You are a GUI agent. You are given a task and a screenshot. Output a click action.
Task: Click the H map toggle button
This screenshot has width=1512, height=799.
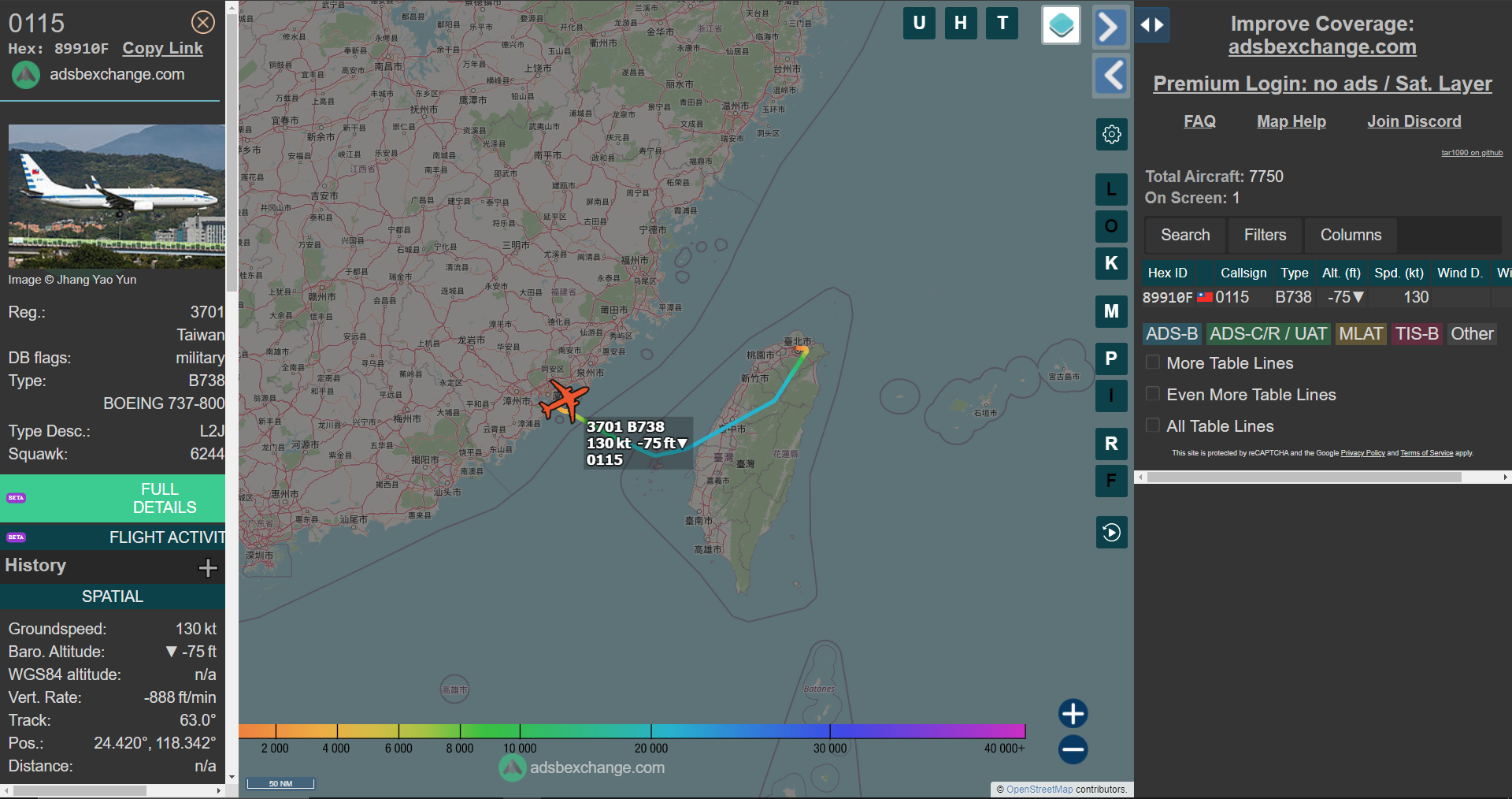pos(961,23)
